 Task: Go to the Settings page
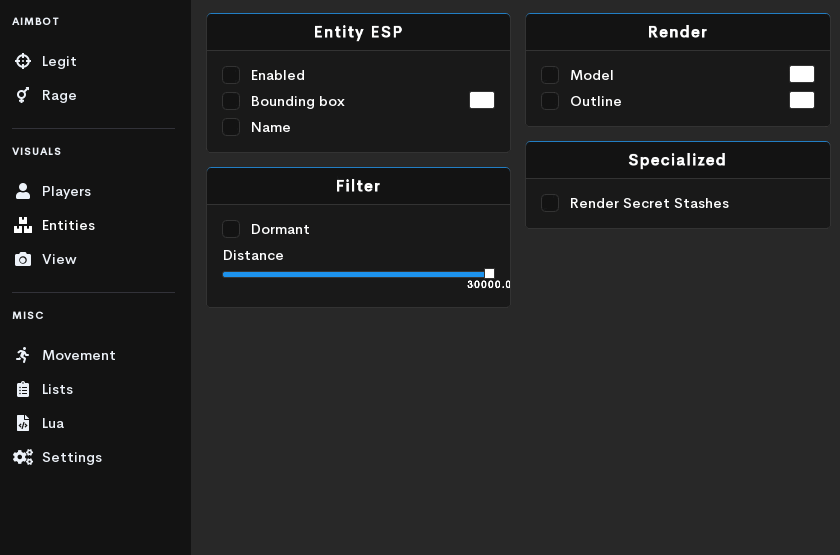pos(71,457)
